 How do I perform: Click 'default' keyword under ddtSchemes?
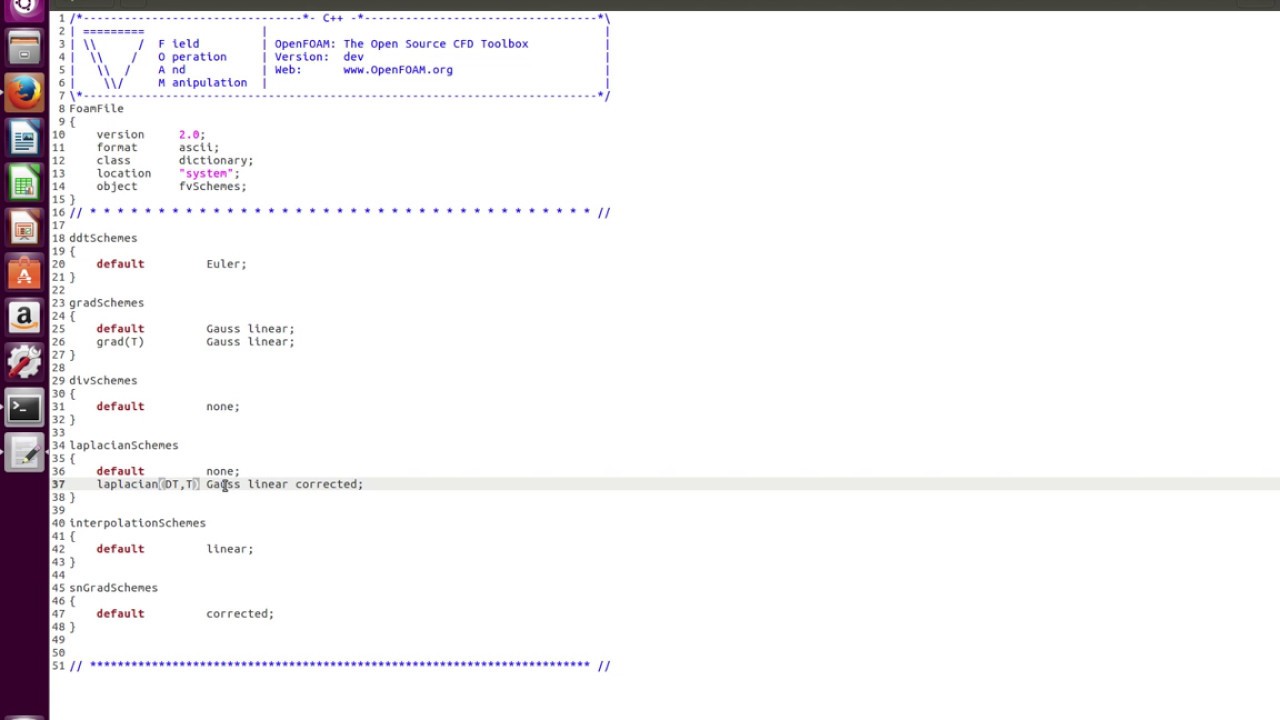tap(120, 264)
